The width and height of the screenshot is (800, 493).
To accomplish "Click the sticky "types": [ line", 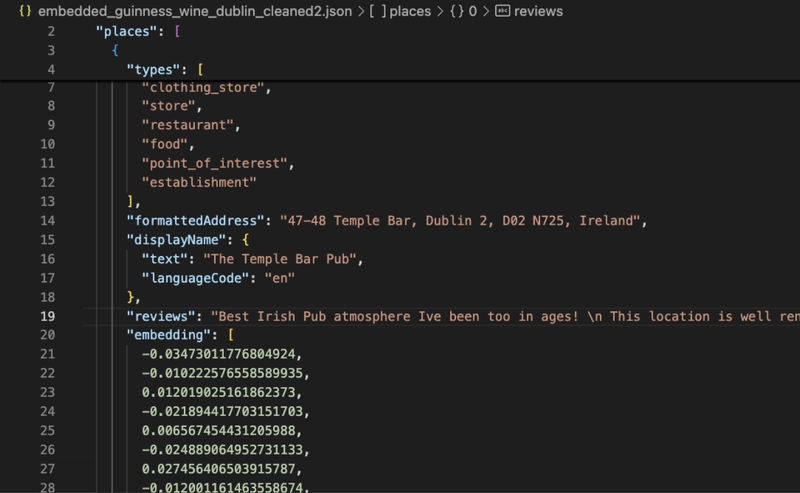I will click(165, 69).
